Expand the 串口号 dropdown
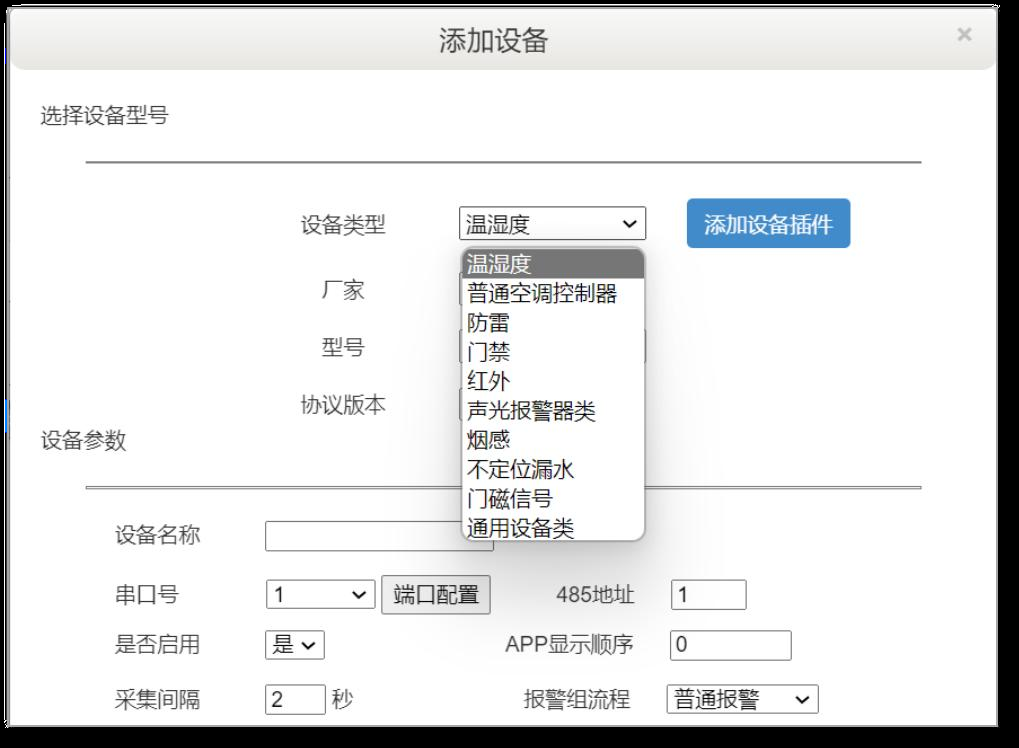 tap(320, 595)
